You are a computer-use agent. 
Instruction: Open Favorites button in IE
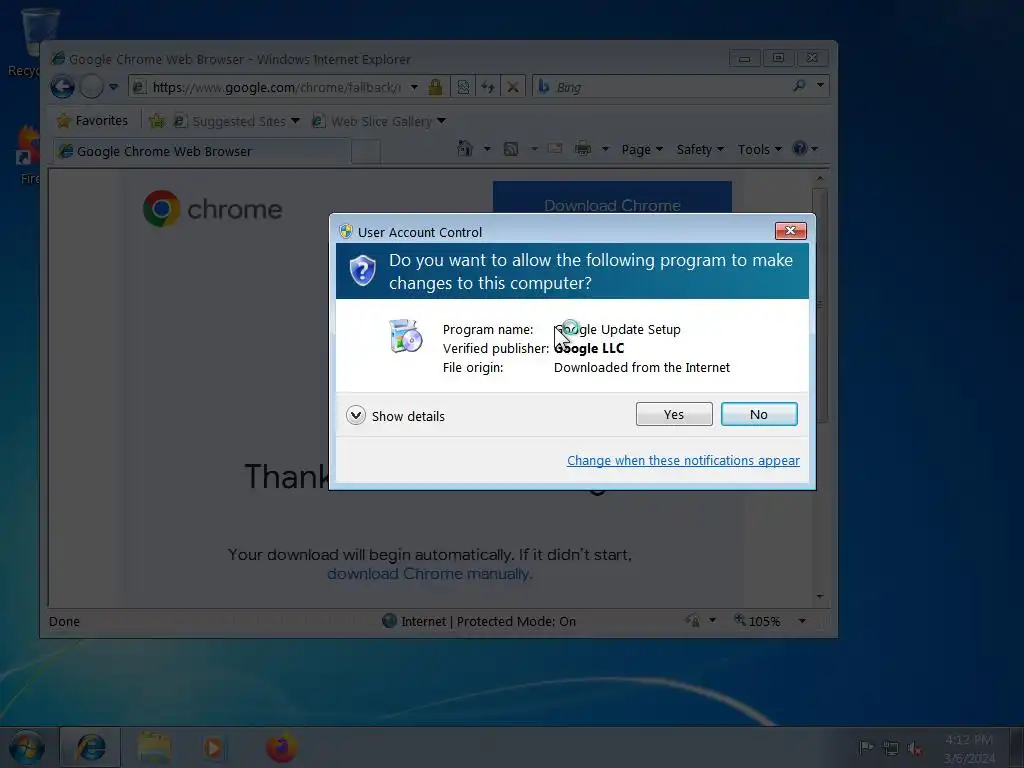coord(92,121)
